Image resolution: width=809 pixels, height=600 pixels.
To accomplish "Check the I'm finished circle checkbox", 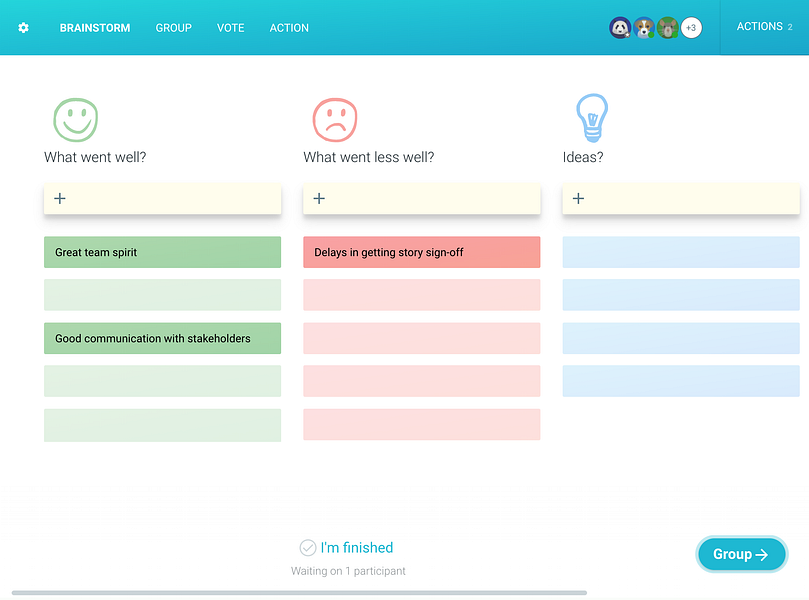I will 308,548.
